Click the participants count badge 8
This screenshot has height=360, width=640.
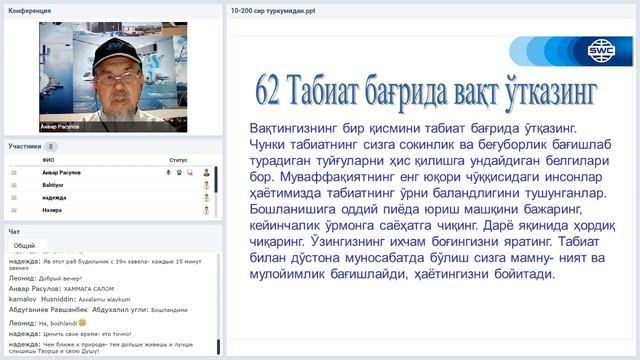51,146
